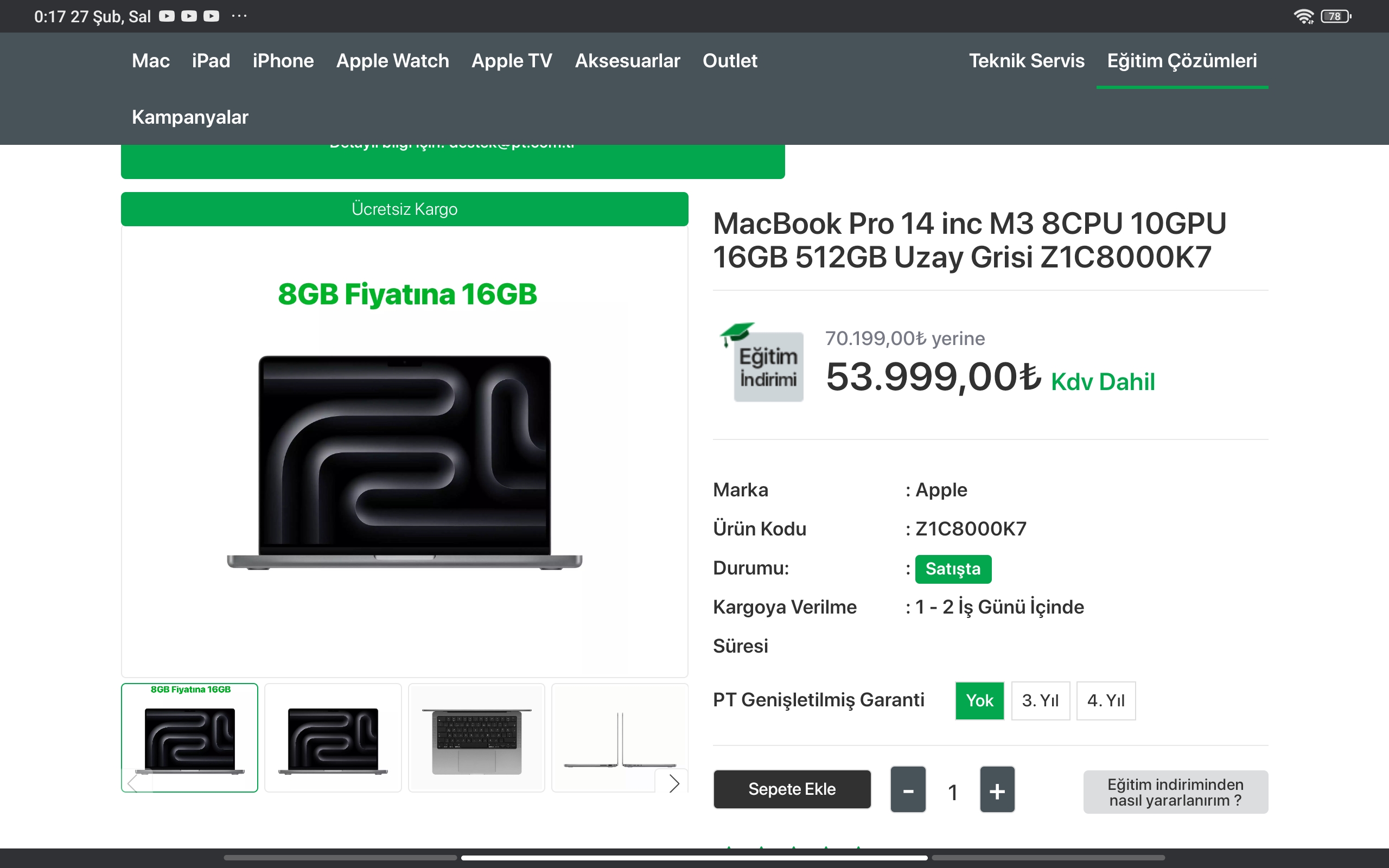1389x868 pixels.
Task: Tap the first YouTube notification icon
Action: click(167, 16)
